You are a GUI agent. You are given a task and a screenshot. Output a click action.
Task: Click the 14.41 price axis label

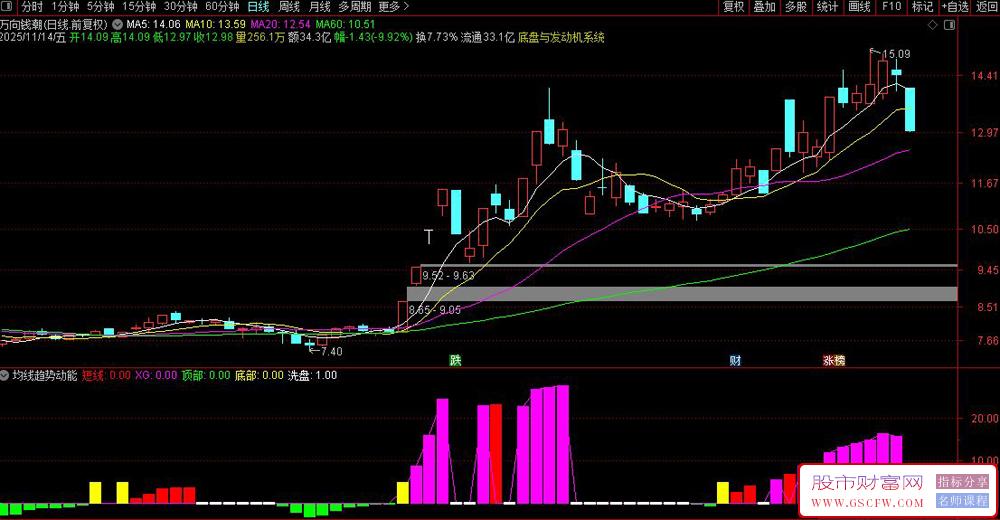coord(985,76)
